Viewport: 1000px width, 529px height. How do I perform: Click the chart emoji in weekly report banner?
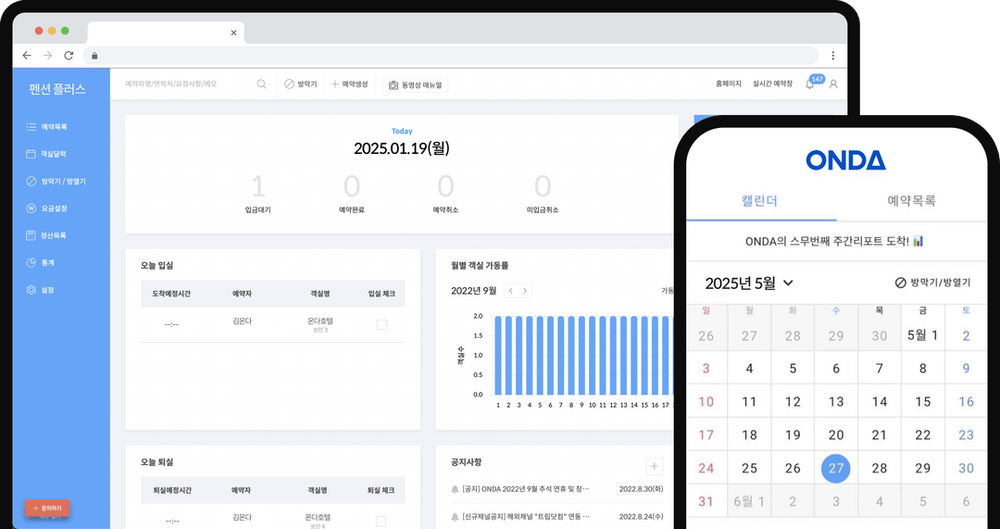point(918,241)
